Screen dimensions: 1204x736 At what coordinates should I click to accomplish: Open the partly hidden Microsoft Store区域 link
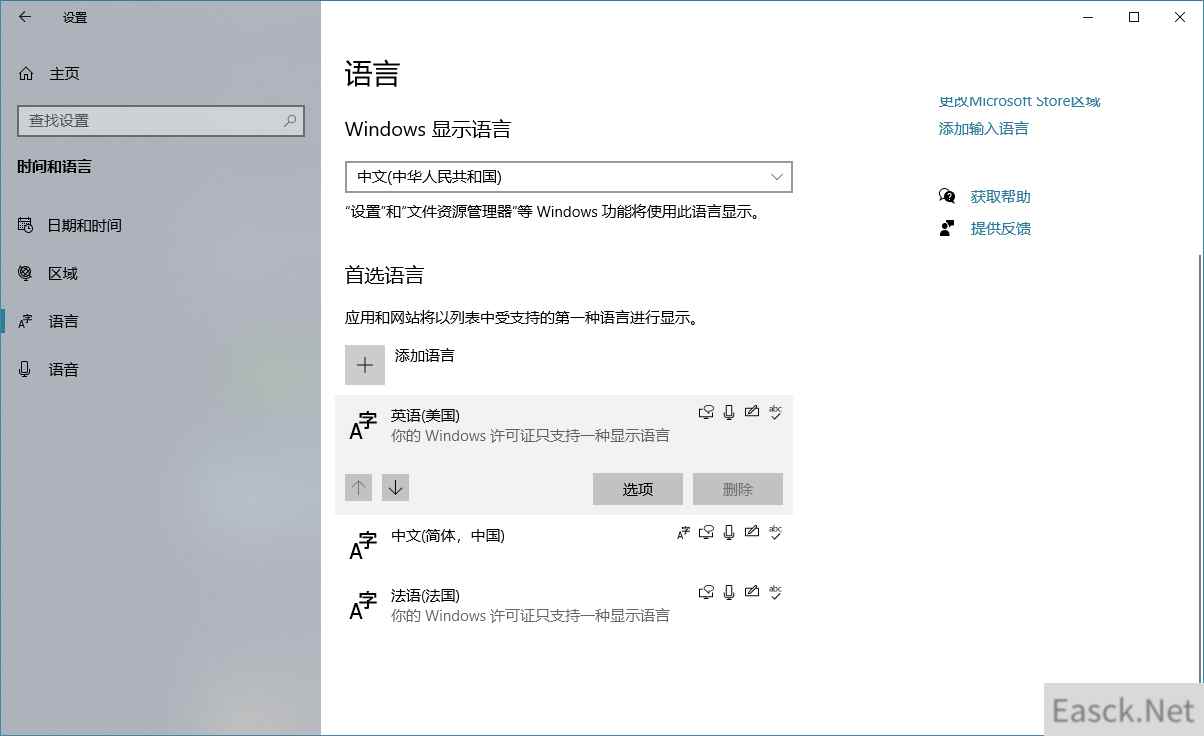pyautogui.click(x=1019, y=102)
